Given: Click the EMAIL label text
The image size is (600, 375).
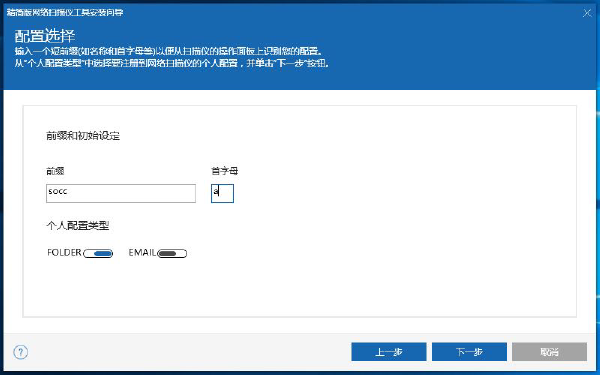Looking at the screenshot, I should [x=142, y=253].
